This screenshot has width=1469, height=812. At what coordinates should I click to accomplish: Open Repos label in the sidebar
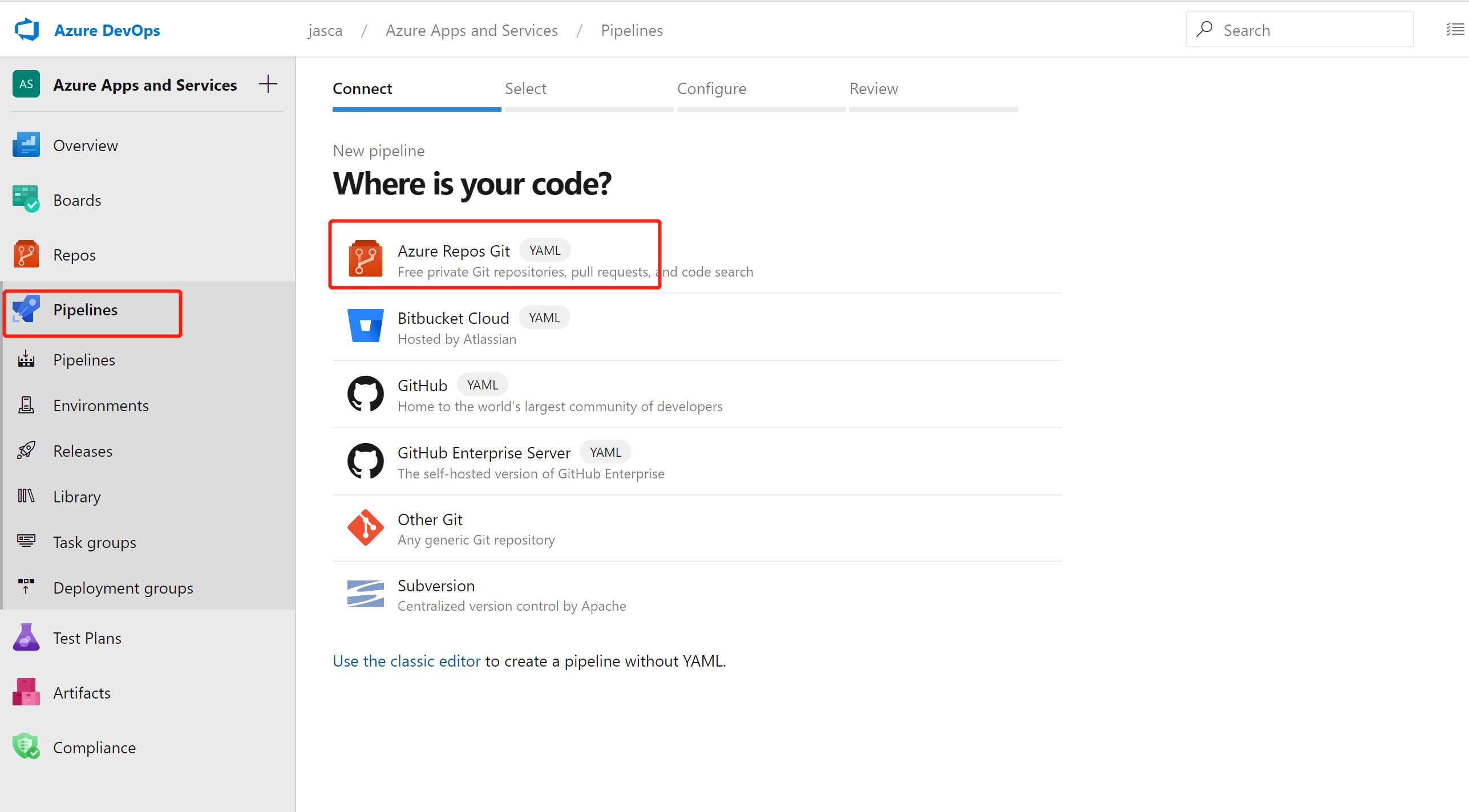tap(74, 255)
